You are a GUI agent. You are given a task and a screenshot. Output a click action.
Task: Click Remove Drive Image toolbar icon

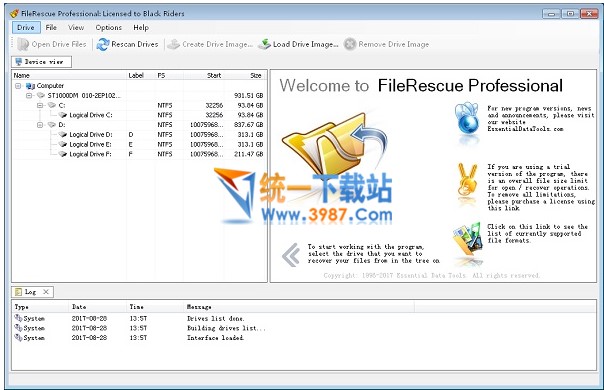pos(350,44)
